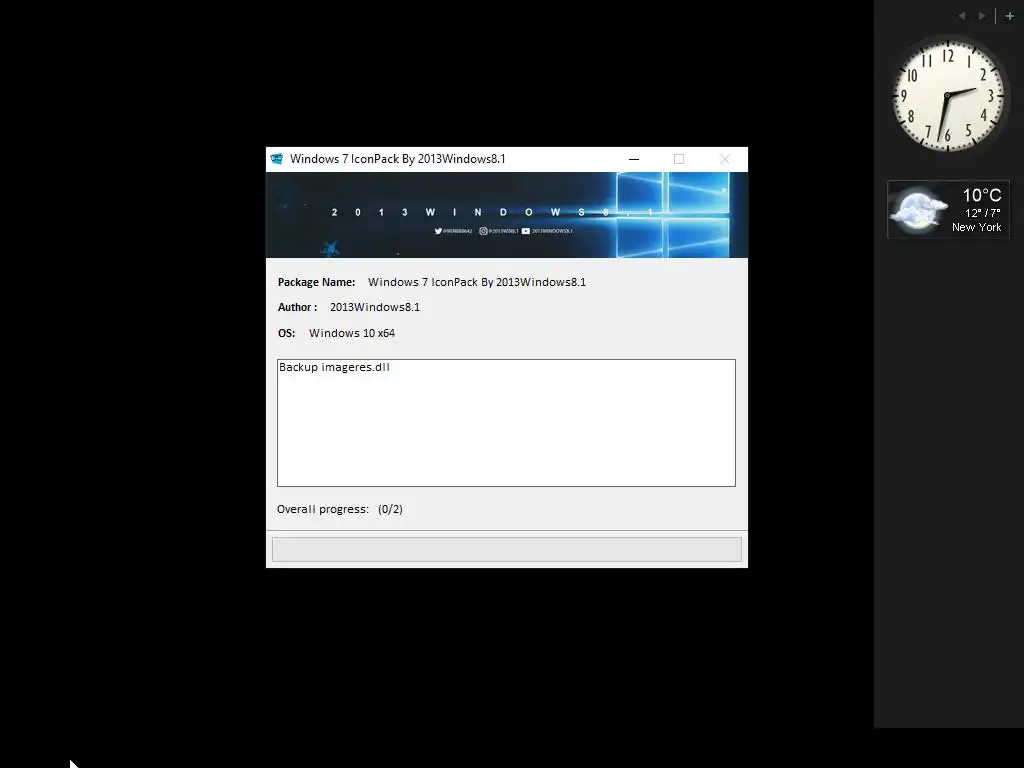This screenshot has height=768, width=1024.
Task: Open the weather gadget showing 10°C
Action: point(948,210)
